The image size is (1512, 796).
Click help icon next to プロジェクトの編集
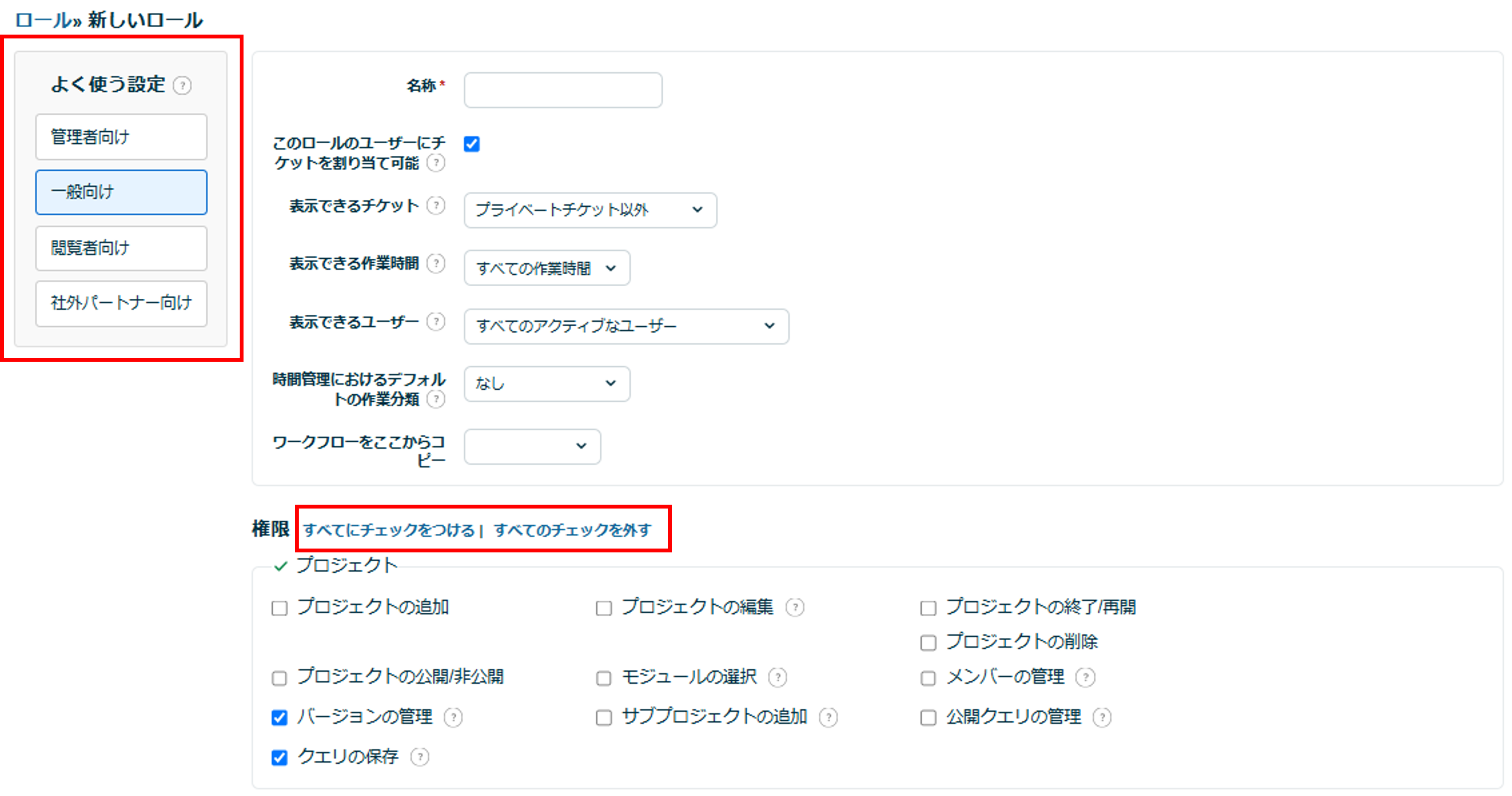coord(795,607)
